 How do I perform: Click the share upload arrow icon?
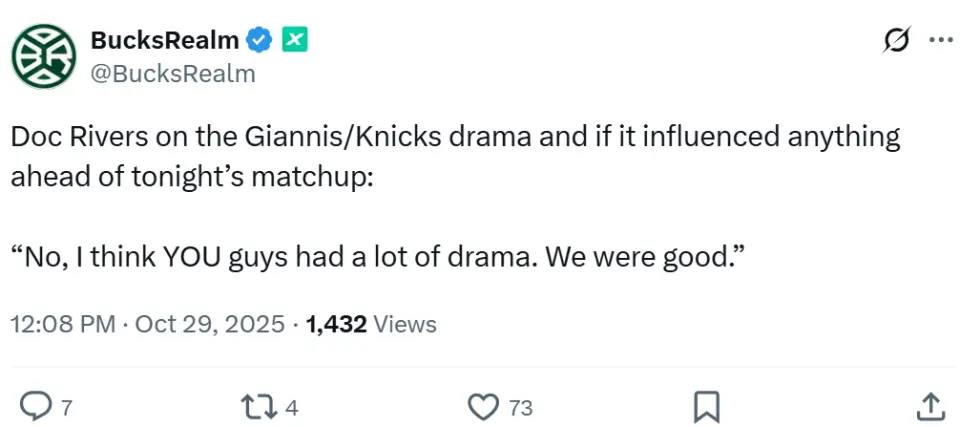(929, 405)
